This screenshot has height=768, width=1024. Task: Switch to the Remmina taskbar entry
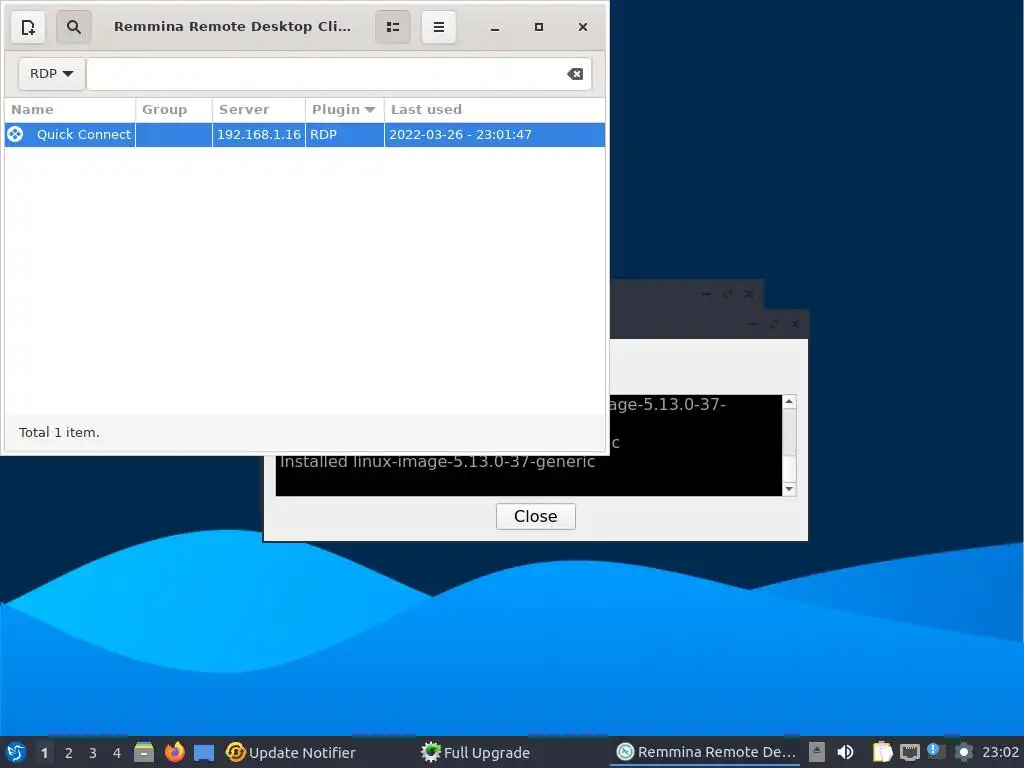coord(706,752)
